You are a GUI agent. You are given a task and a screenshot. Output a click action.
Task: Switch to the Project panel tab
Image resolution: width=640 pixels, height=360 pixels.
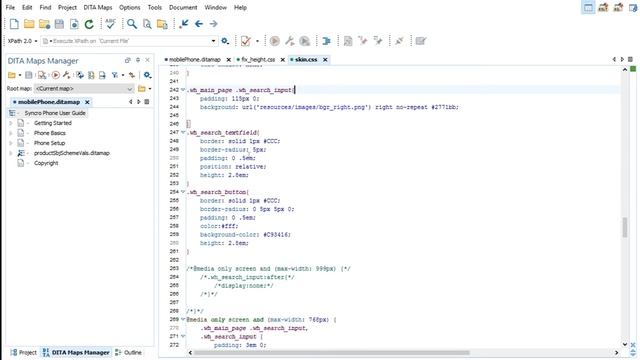tap(24, 352)
